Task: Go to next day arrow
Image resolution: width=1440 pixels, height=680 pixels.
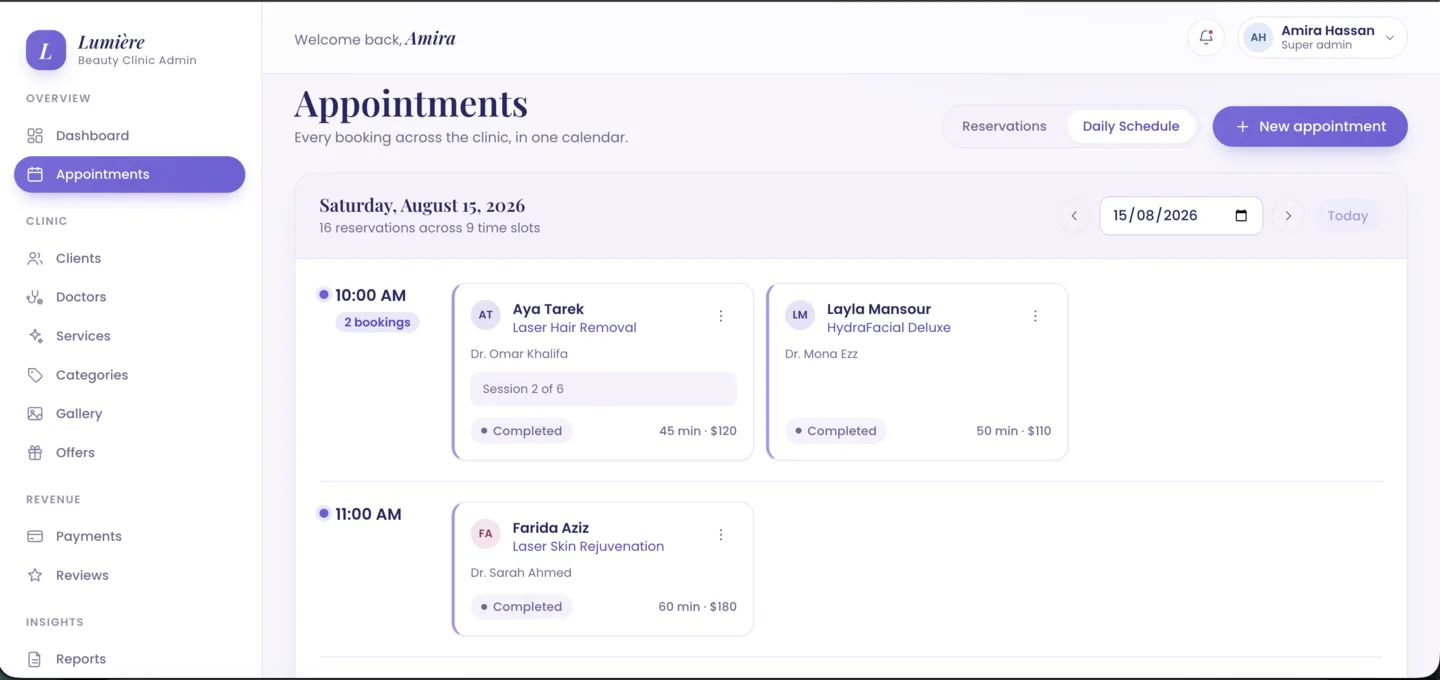Action: point(1288,216)
